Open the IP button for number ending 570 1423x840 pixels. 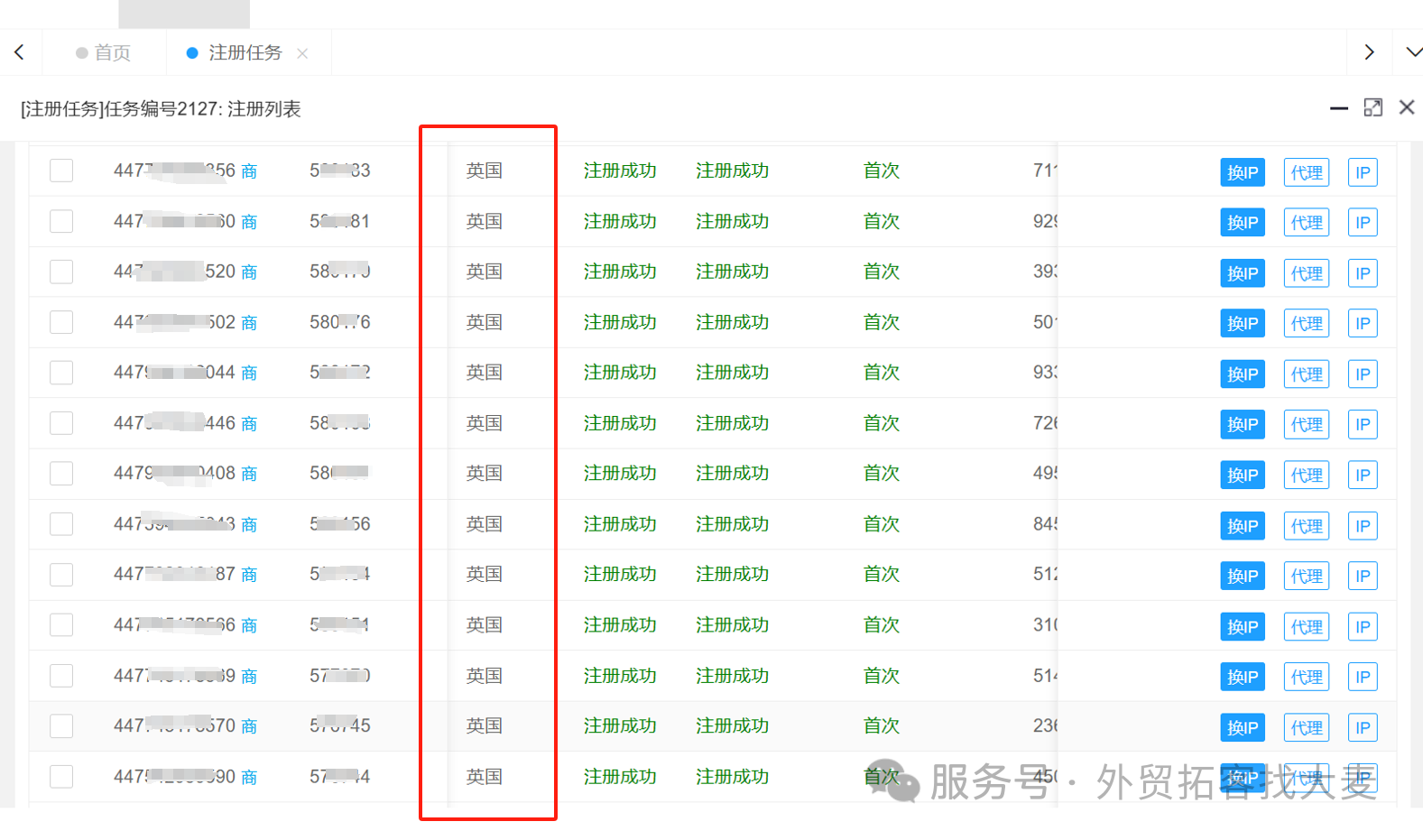[x=1363, y=727]
